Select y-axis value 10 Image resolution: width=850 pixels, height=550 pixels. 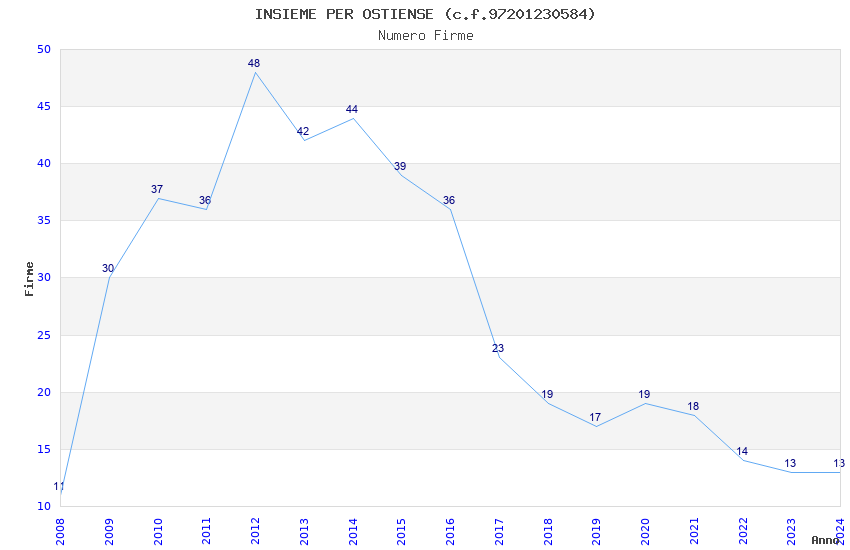coord(44,506)
